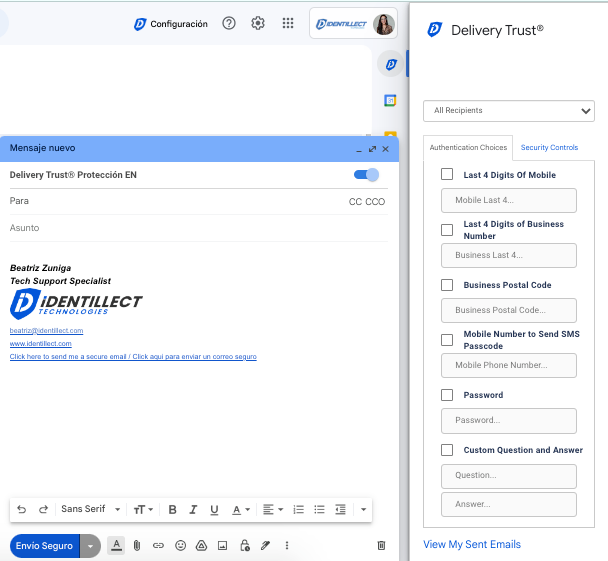The height and width of the screenshot is (561, 608).
Task: Undo last edit in compose toolbar
Action: pyautogui.click(x=22, y=509)
